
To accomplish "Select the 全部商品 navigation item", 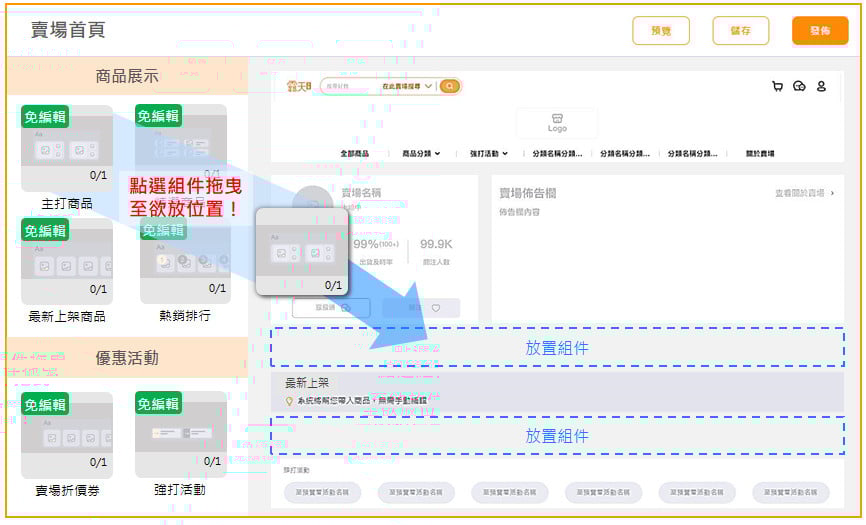I will [355, 154].
